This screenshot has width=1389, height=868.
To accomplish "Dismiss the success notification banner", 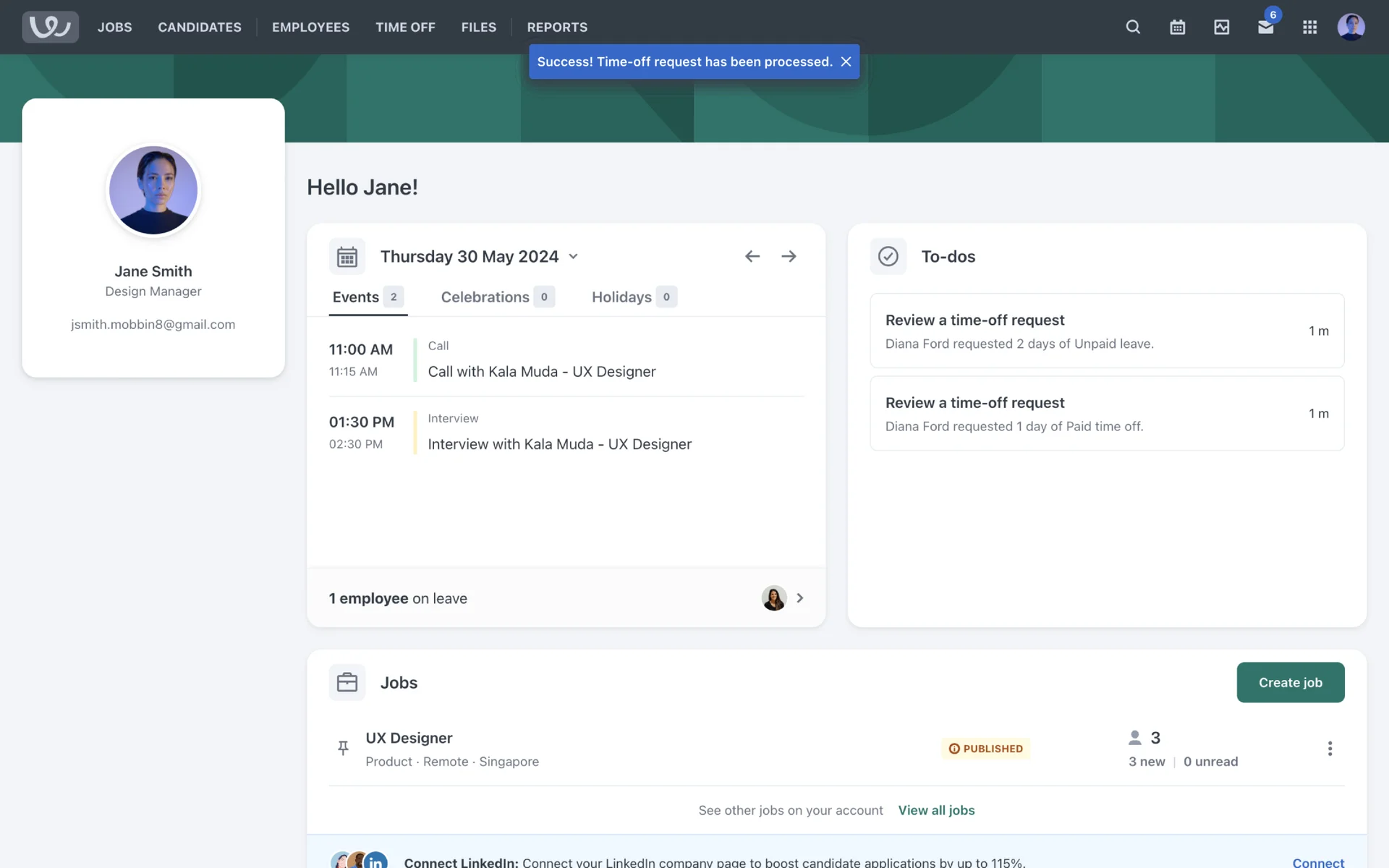I will (846, 61).
